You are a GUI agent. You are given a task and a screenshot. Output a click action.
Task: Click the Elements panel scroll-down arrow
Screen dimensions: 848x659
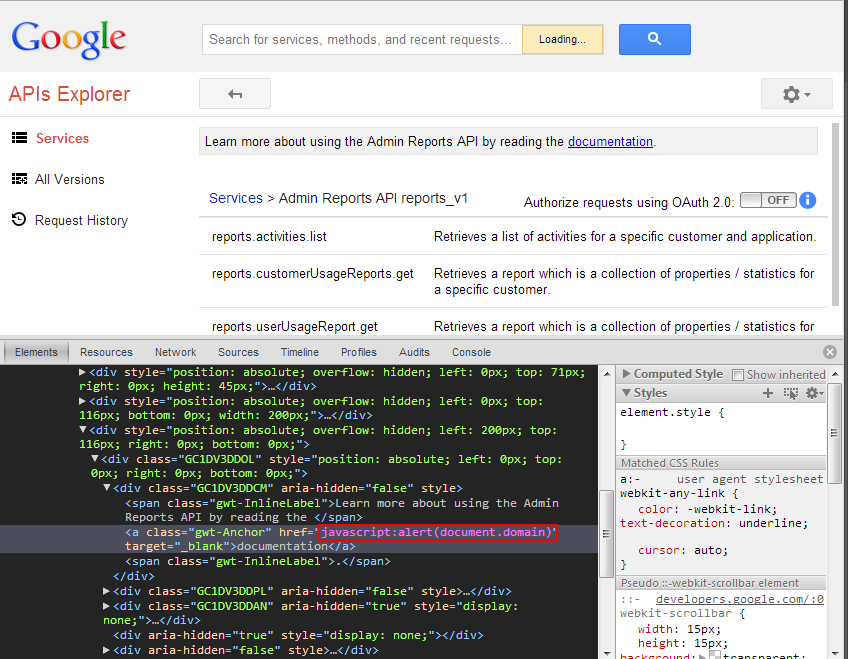click(606, 653)
